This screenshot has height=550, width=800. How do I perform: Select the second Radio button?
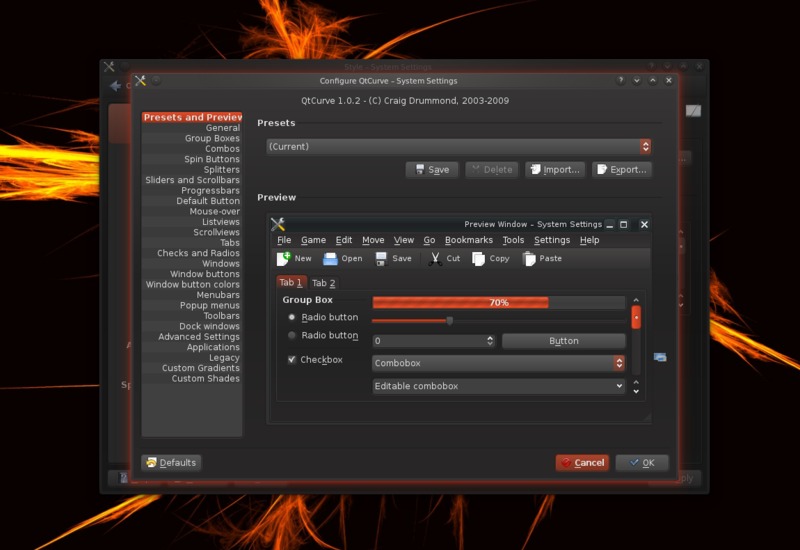291,335
